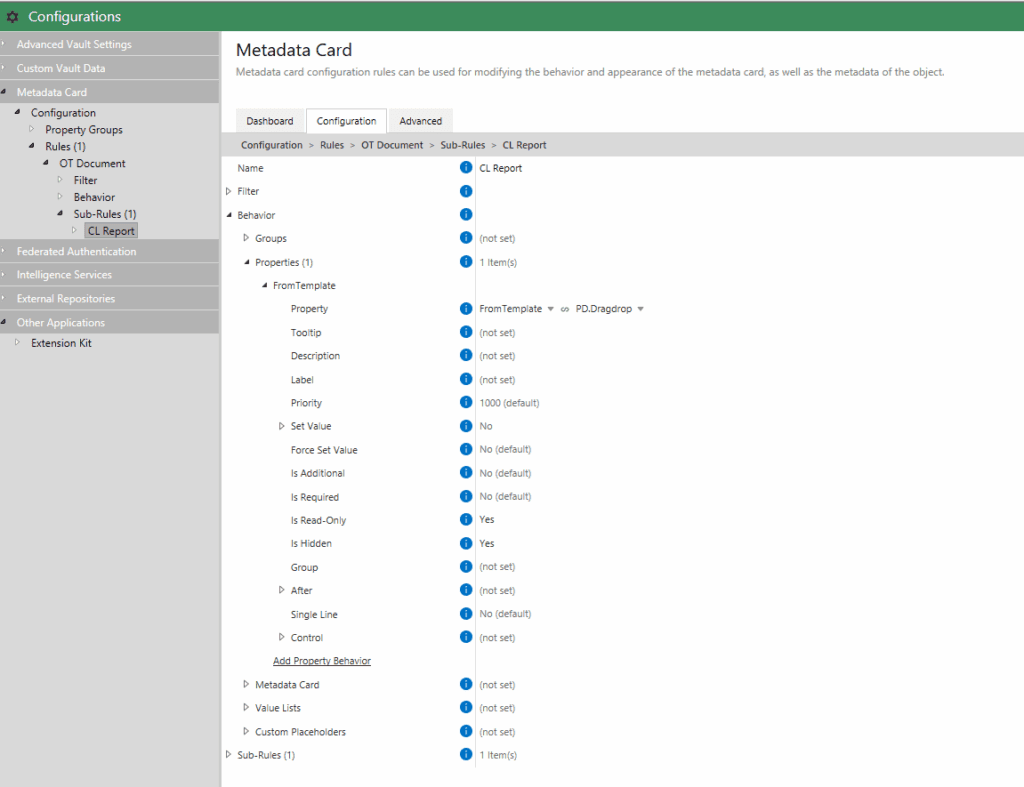Click info icon beside Is Hidden
1024x787 pixels.
[x=466, y=544]
